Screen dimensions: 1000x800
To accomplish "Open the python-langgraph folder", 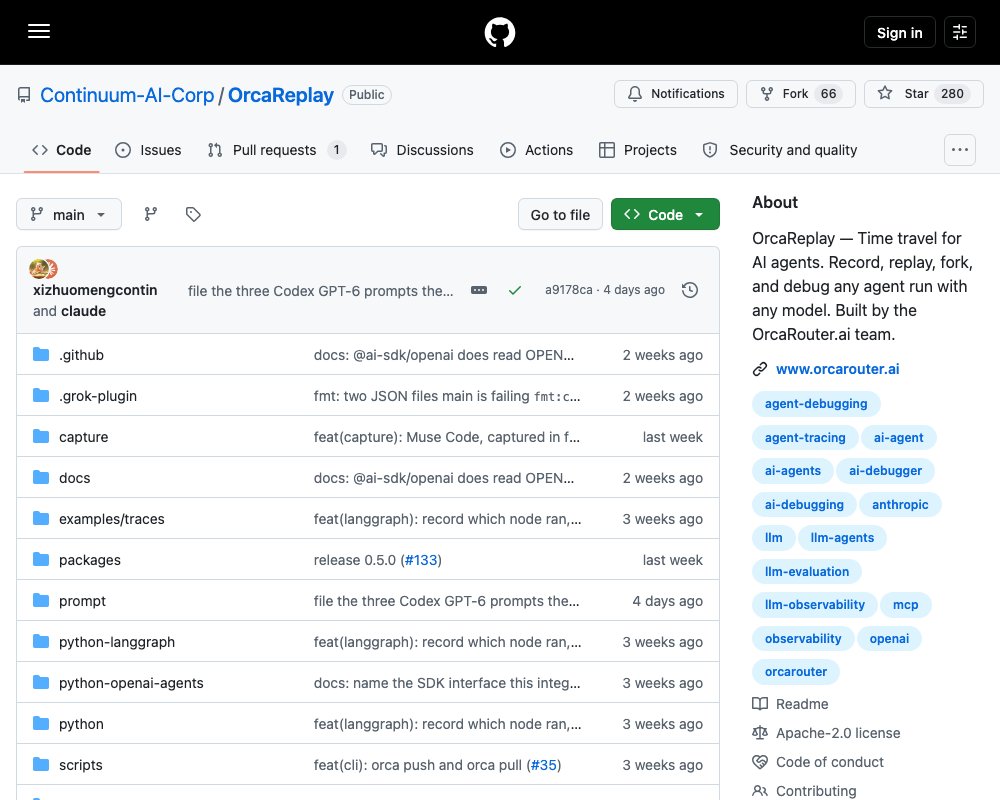I will [117, 642].
